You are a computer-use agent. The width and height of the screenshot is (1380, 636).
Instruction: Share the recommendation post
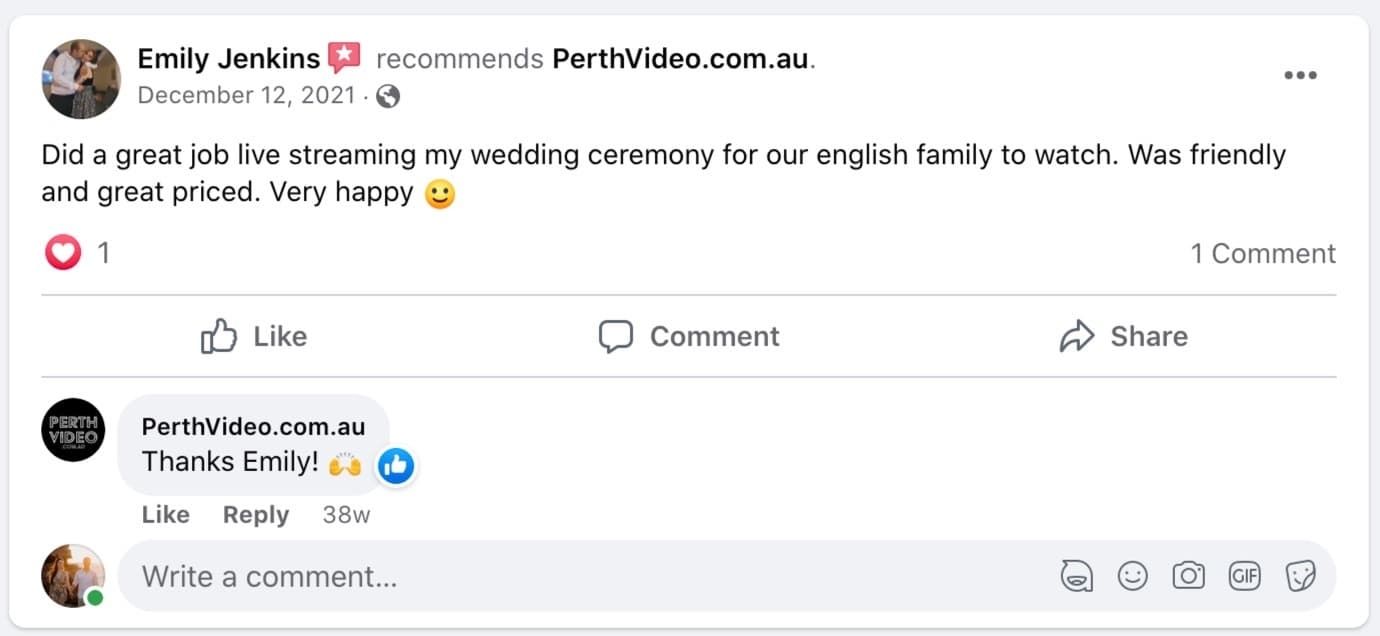click(x=1123, y=336)
